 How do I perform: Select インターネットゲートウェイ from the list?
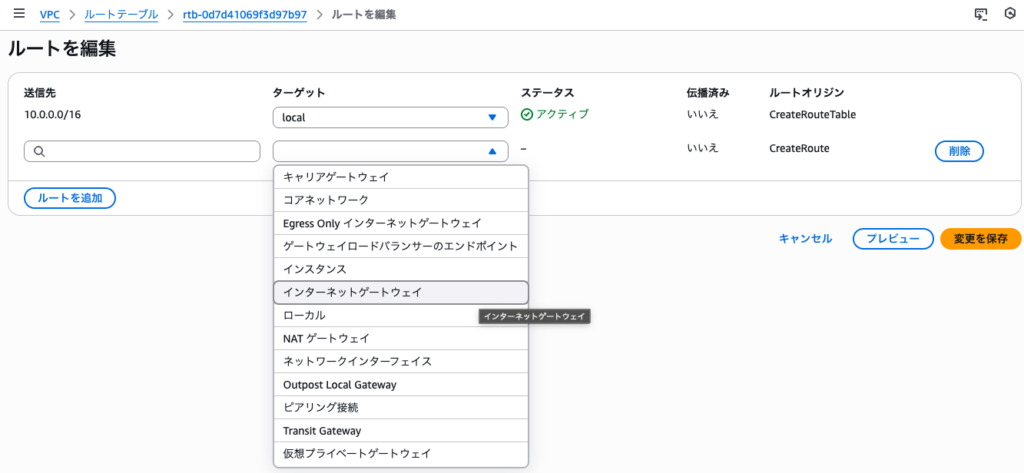(x=400, y=292)
